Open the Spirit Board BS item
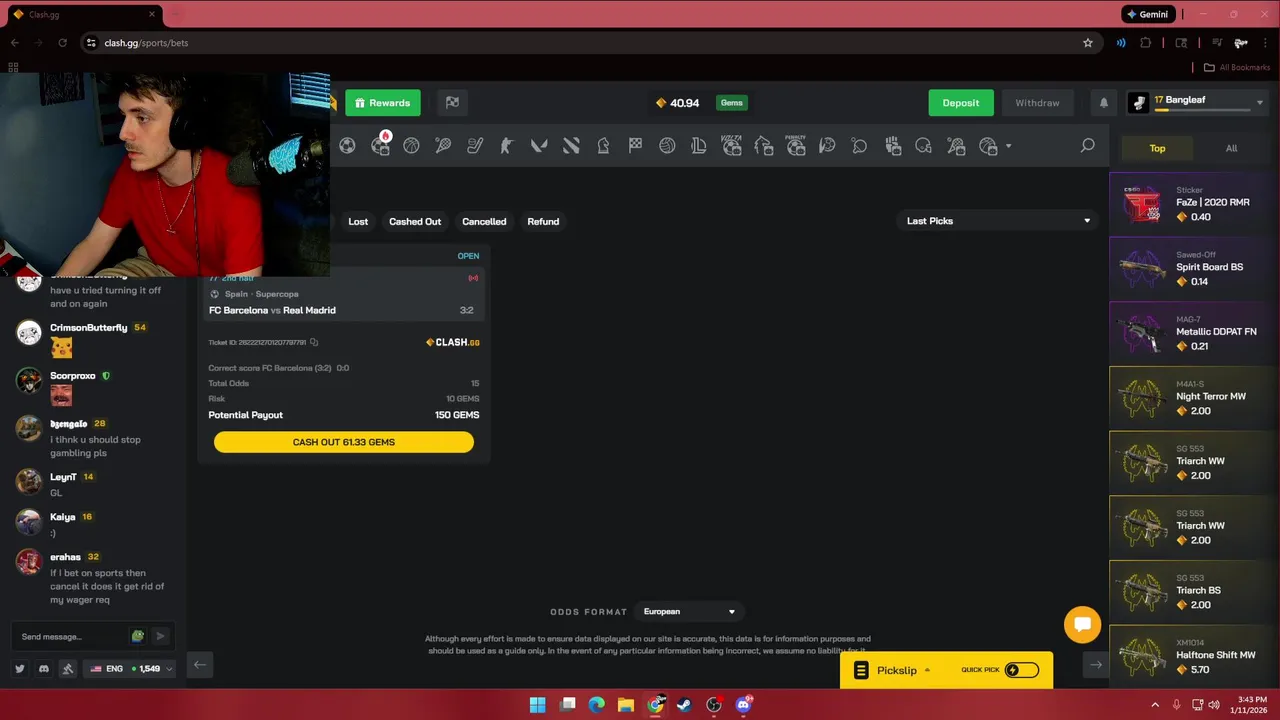Screen dimensions: 1280x720 tap(1194, 269)
